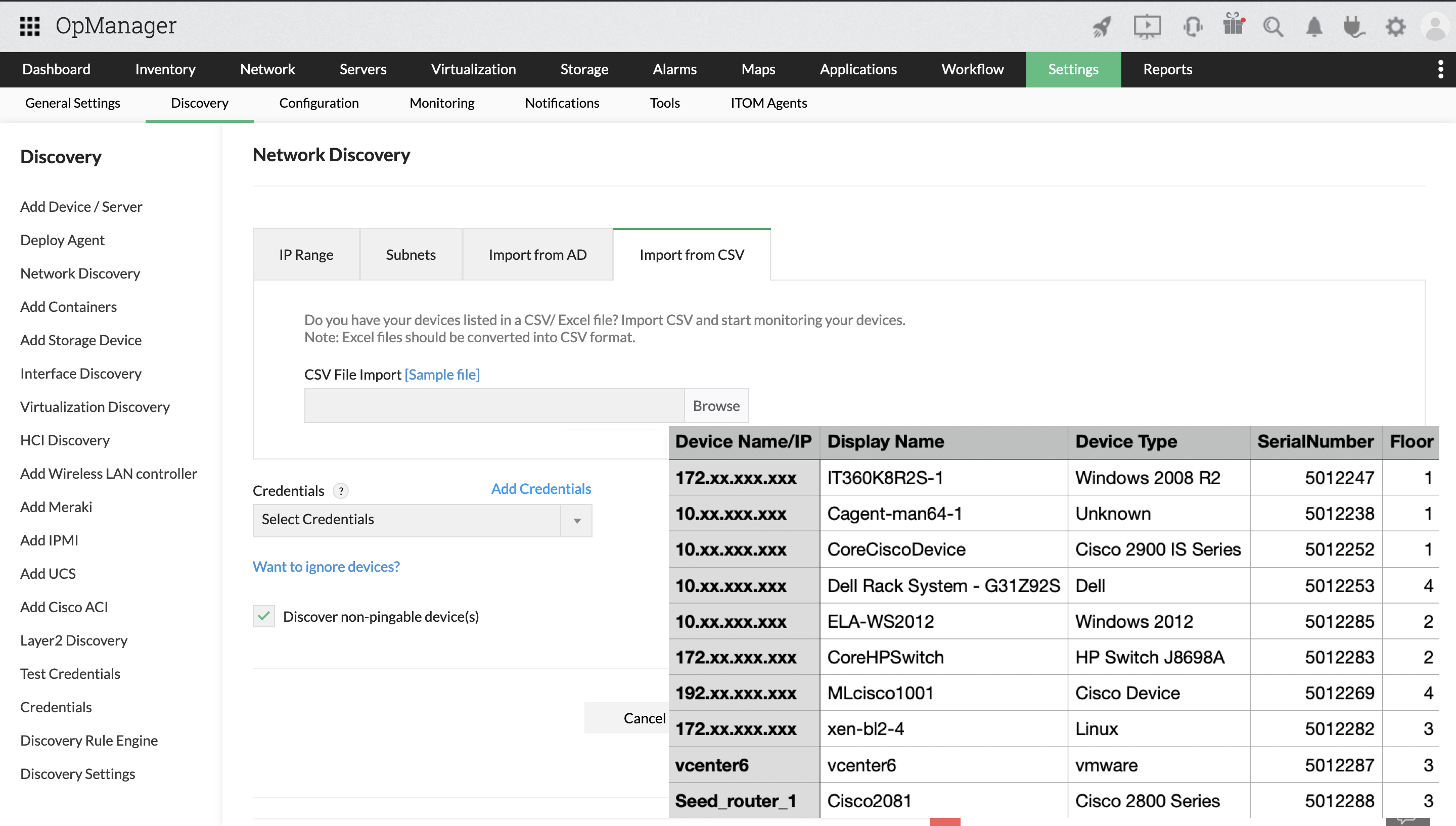Viewport: 1456px width, 826px height.
Task: Uncheck Discover non-pingable device(s) checkbox
Action: click(x=264, y=616)
